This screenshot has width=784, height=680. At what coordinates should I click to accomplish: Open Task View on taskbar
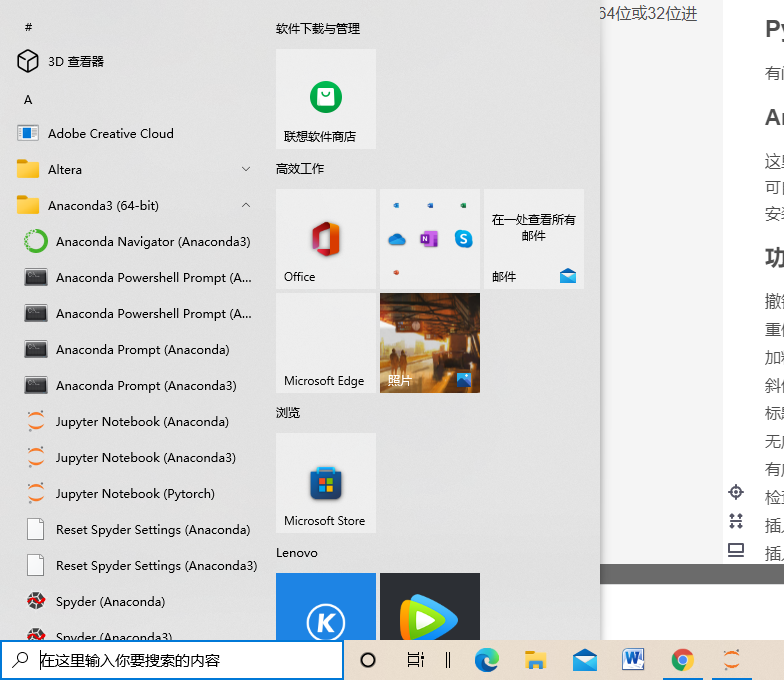[416, 660]
